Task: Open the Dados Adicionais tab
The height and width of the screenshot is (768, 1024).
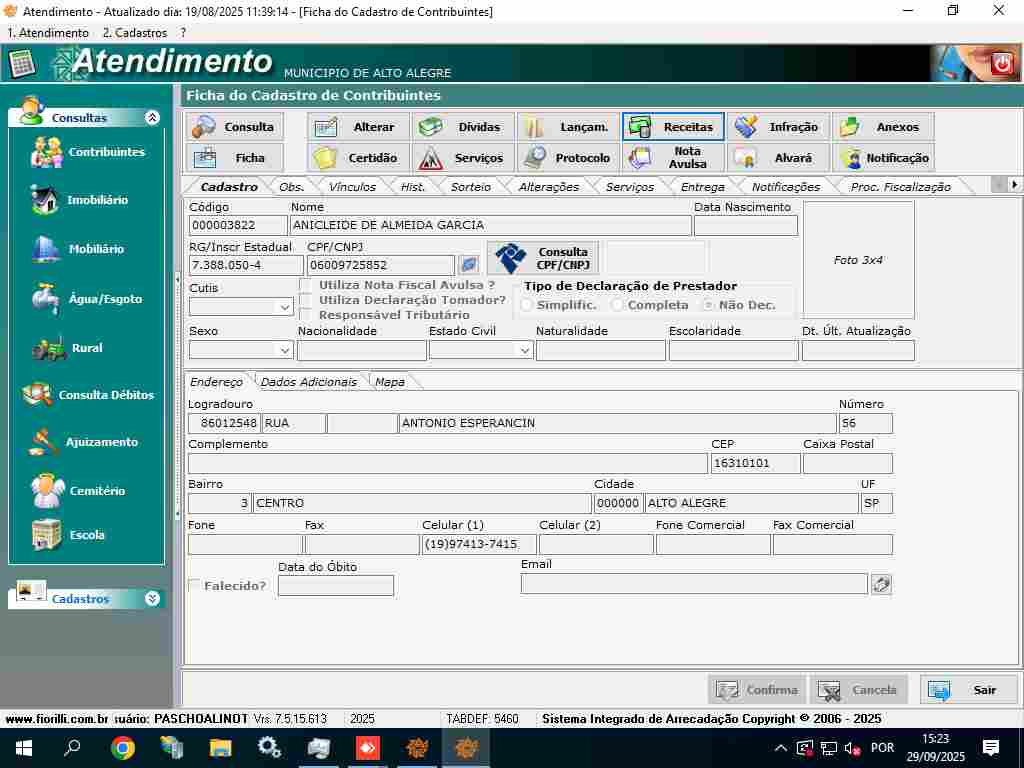Action: click(x=308, y=382)
